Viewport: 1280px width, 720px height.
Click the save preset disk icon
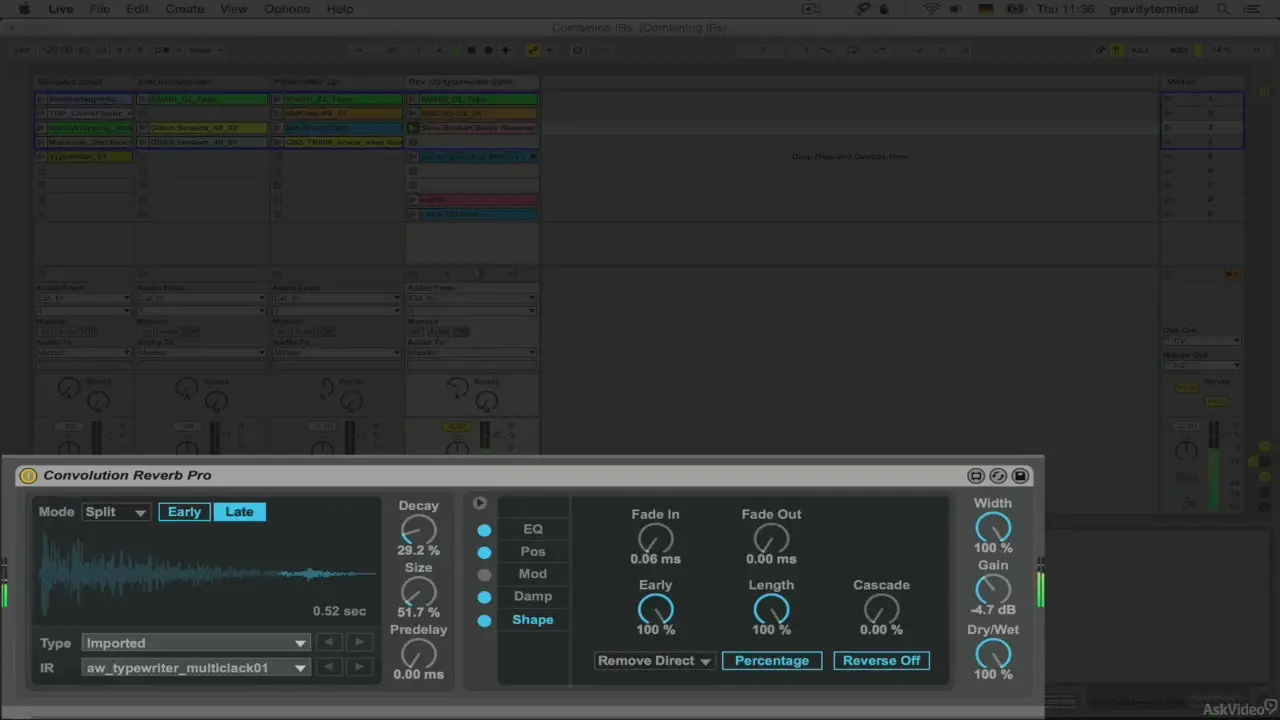coord(1020,476)
